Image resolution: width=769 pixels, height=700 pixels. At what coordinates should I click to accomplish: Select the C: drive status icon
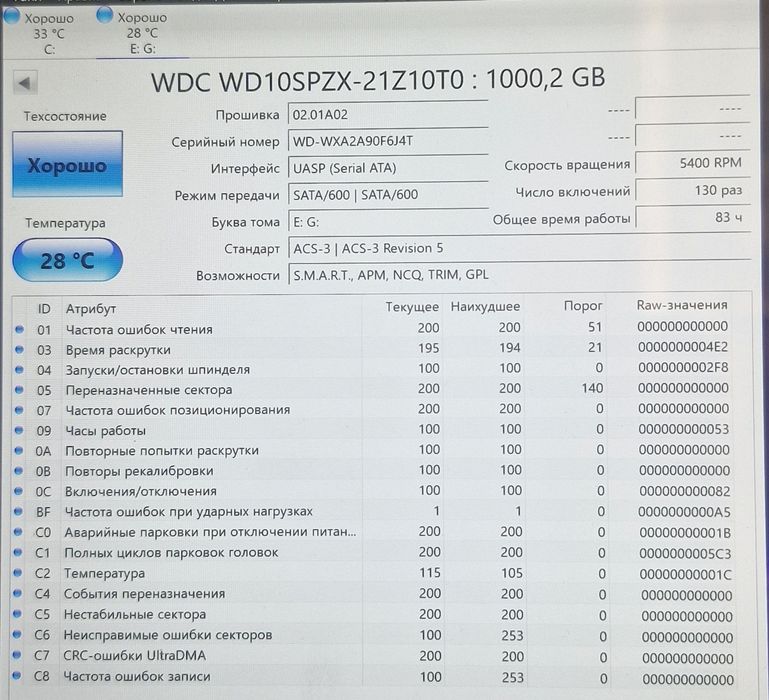coord(11,17)
